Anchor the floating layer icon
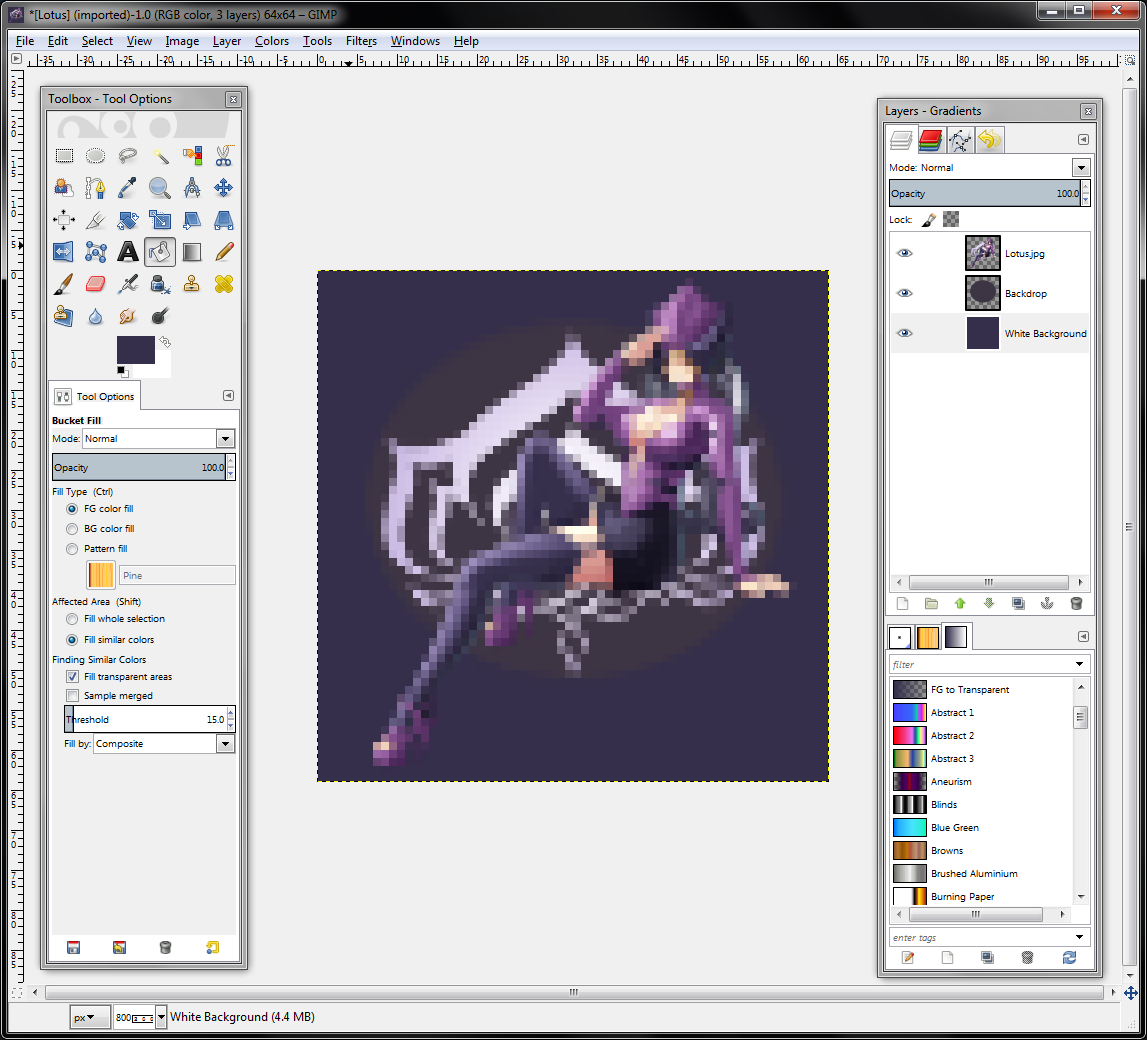This screenshot has width=1147, height=1040. click(1047, 603)
